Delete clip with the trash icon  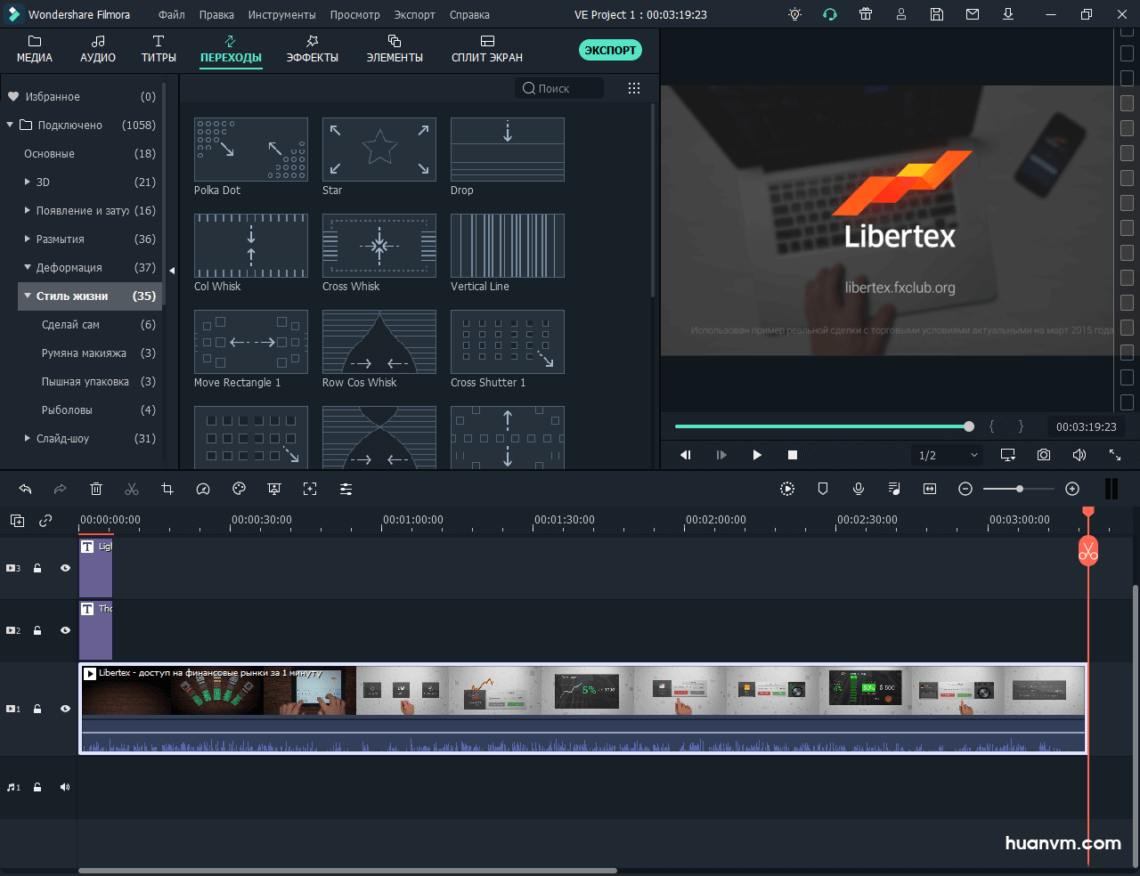96,489
